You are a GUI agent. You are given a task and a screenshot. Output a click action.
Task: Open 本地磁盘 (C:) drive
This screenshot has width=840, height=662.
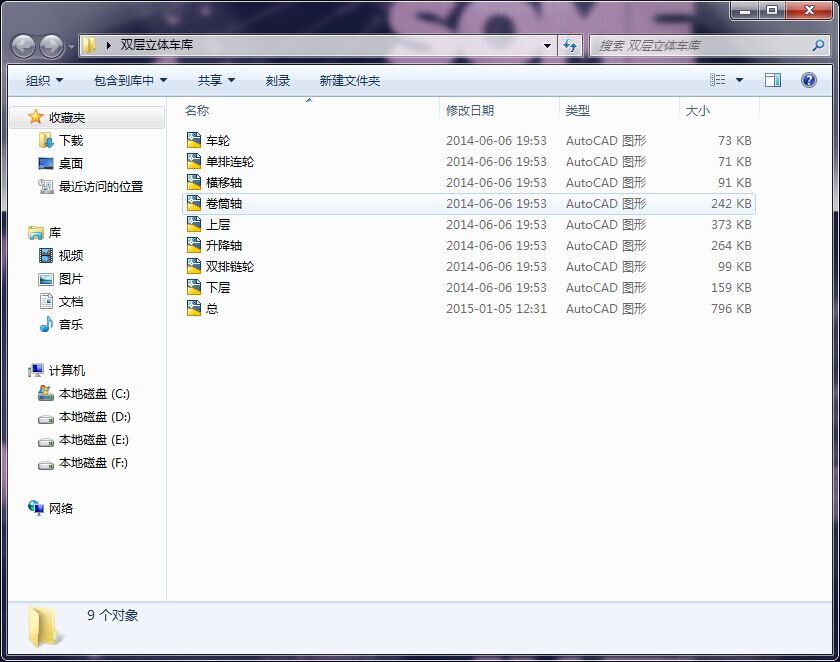click(x=84, y=394)
